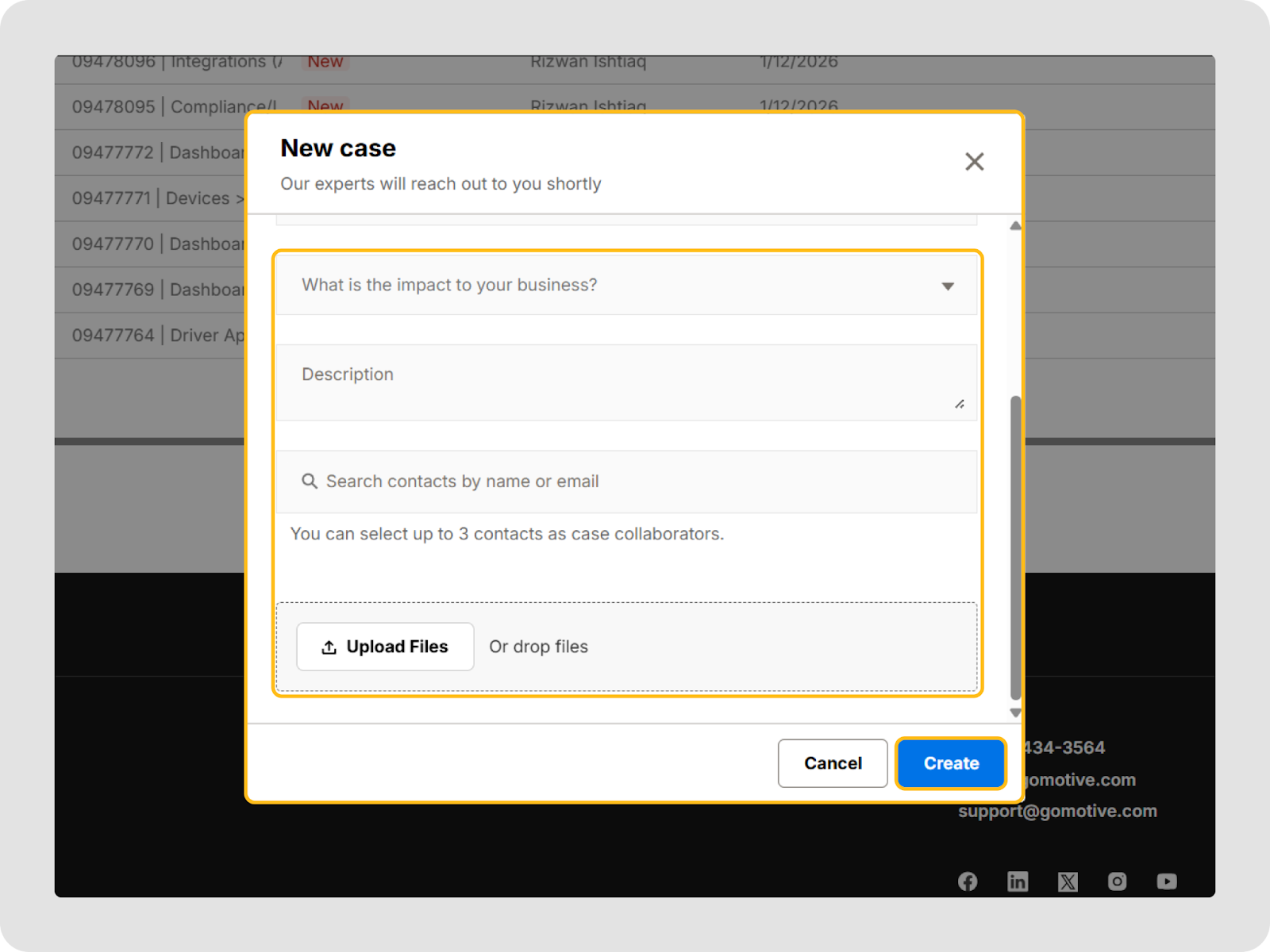The width and height of the screenshot is (1270, 952).
Task: Click the dialog scrollbar down arrow
Action: pyautogui.click(x=1015, y=712)
